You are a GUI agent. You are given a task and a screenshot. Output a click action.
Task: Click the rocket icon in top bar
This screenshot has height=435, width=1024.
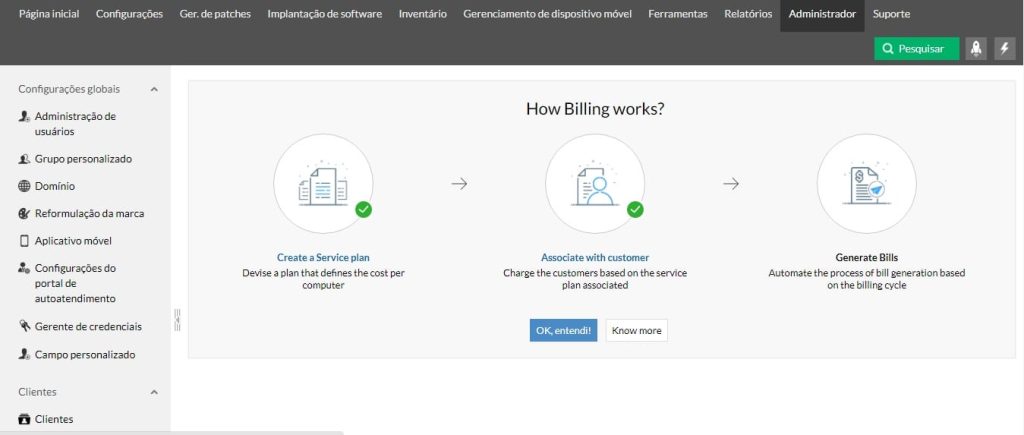(x=976, y=48)
